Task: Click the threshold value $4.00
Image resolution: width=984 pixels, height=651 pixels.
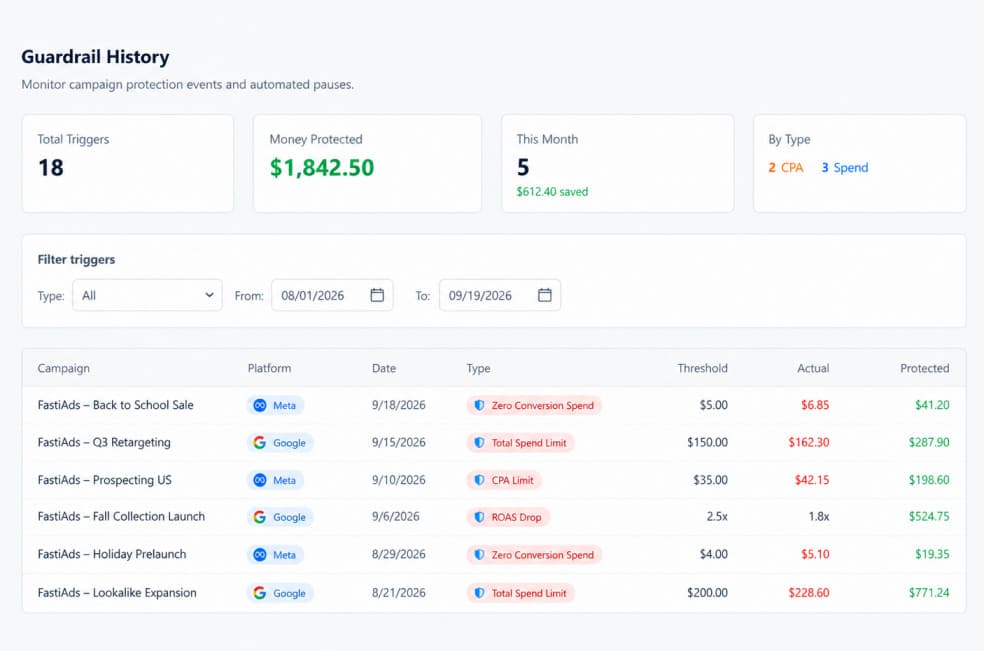Action: pos(714,554)
